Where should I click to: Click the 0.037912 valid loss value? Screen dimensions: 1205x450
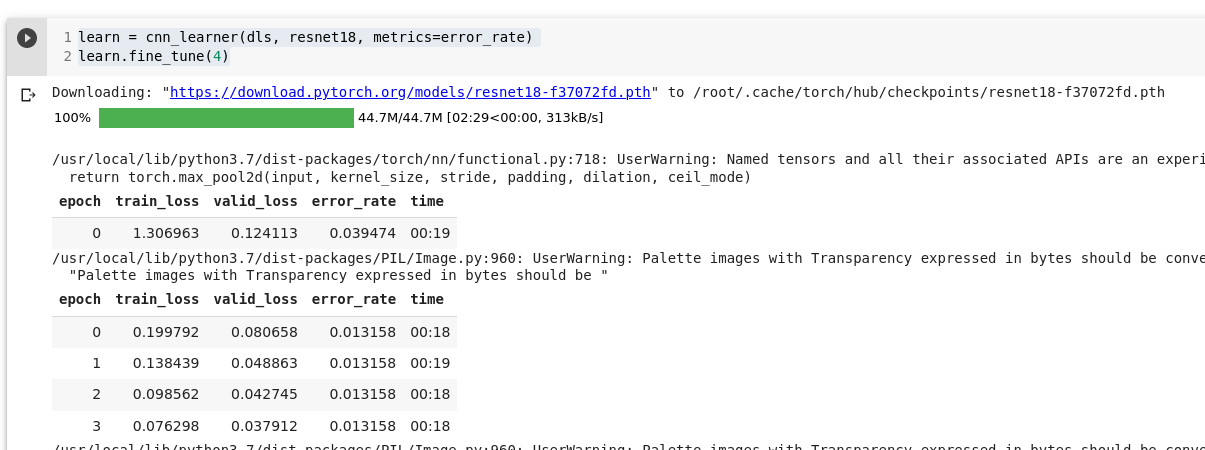coord(264,426)
